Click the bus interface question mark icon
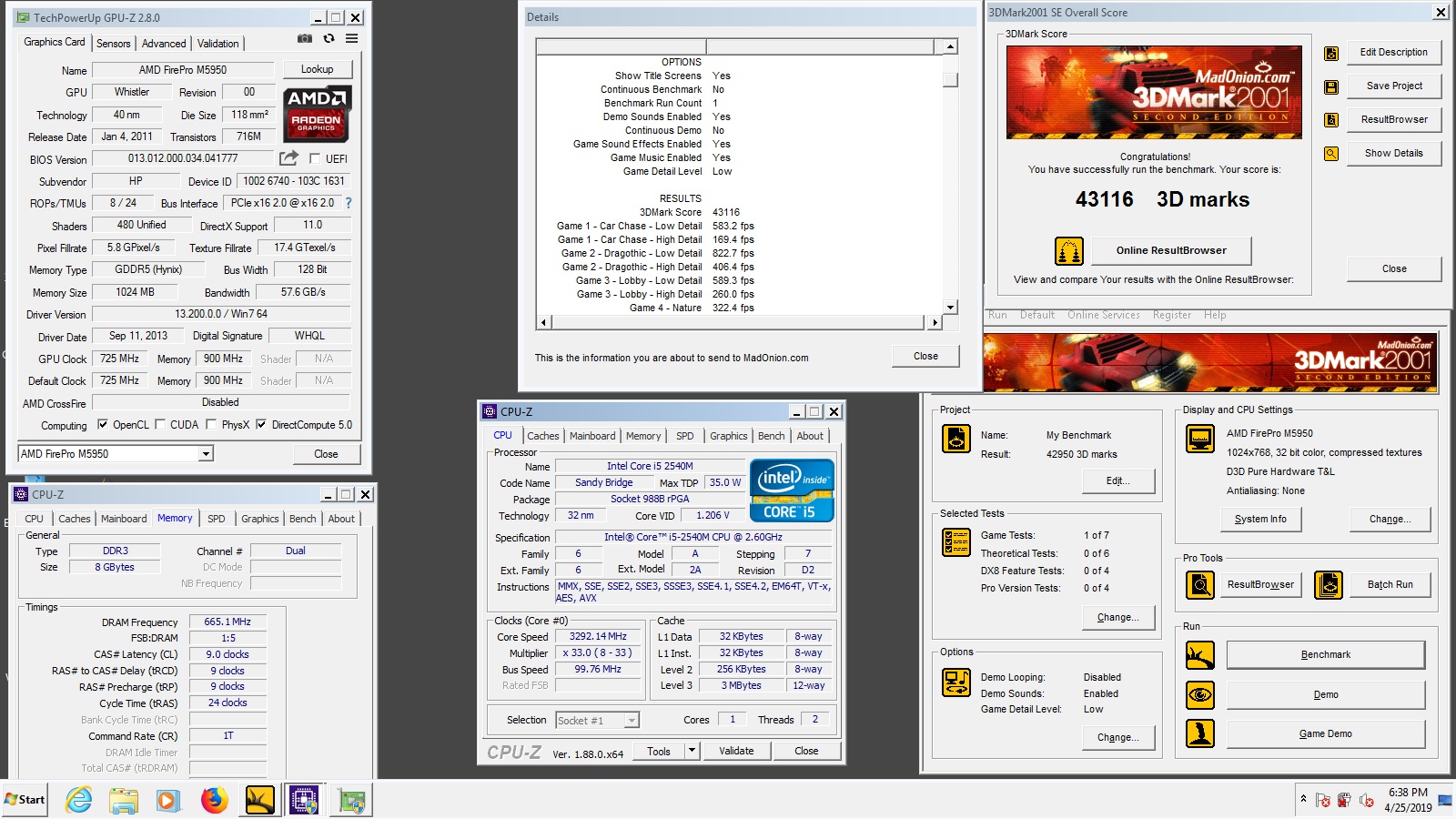This screenshot has height=819, width=1456. (348, 203)
